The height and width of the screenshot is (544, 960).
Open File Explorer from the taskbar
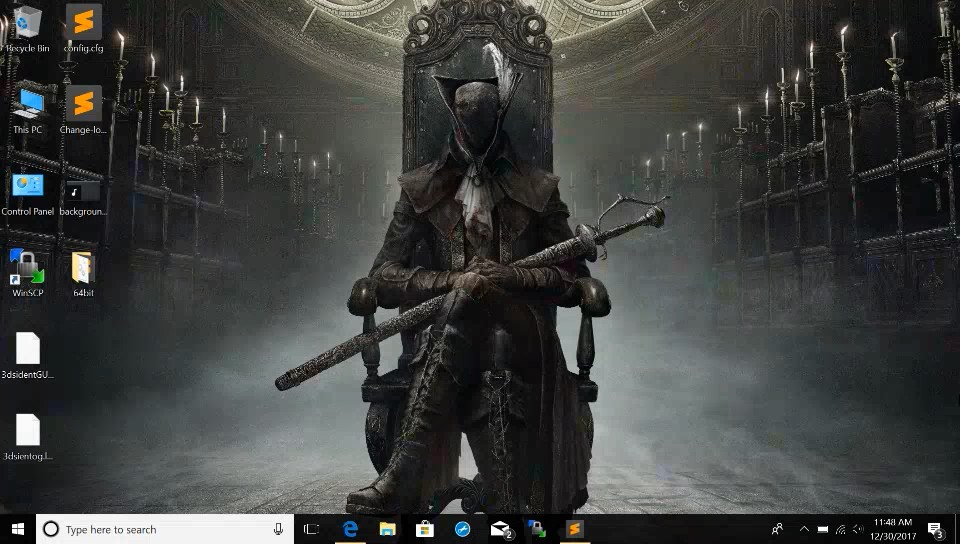point(387,529)
